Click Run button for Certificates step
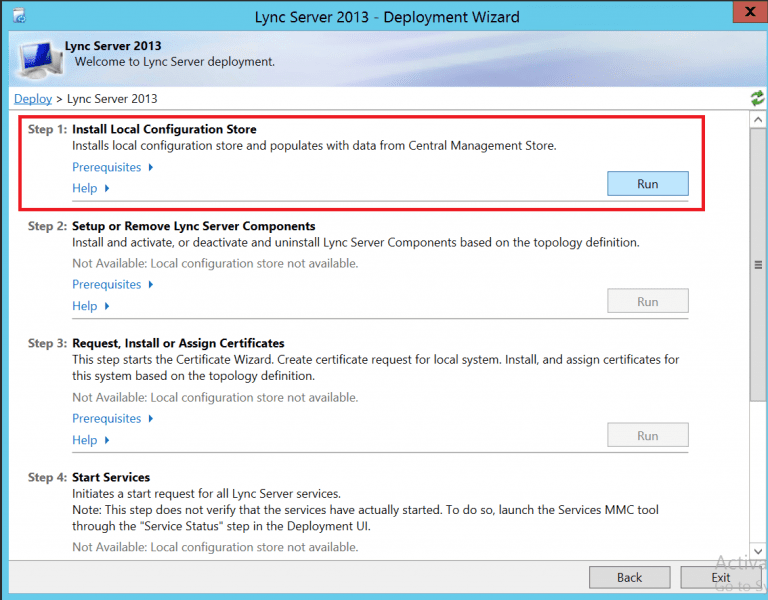Screen dimensions: 768x600 point(647,435)
